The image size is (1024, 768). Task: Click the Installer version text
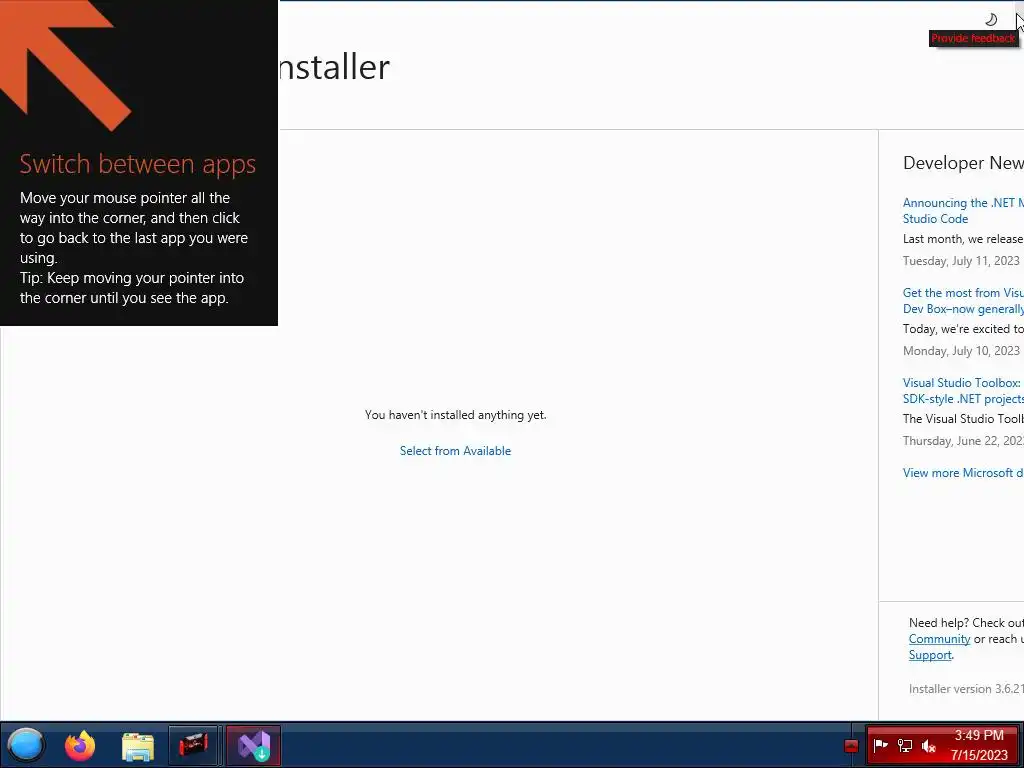pyautogui.click(x=966, y=688)
